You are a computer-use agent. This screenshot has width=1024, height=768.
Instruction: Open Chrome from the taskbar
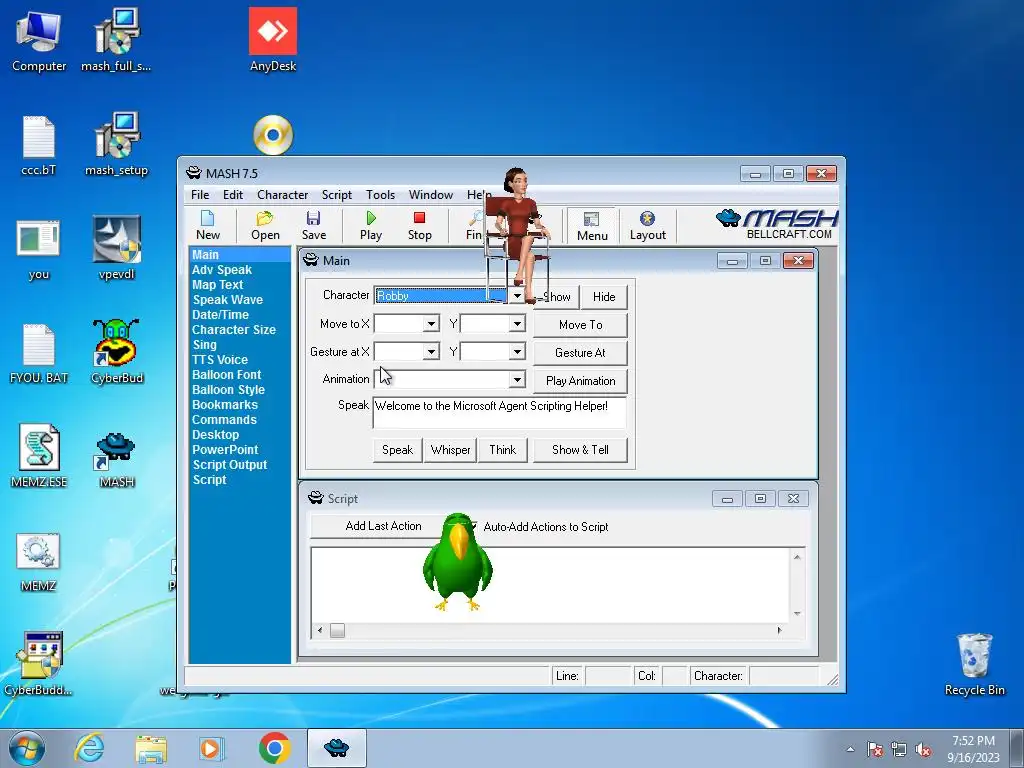click(274, 748)
